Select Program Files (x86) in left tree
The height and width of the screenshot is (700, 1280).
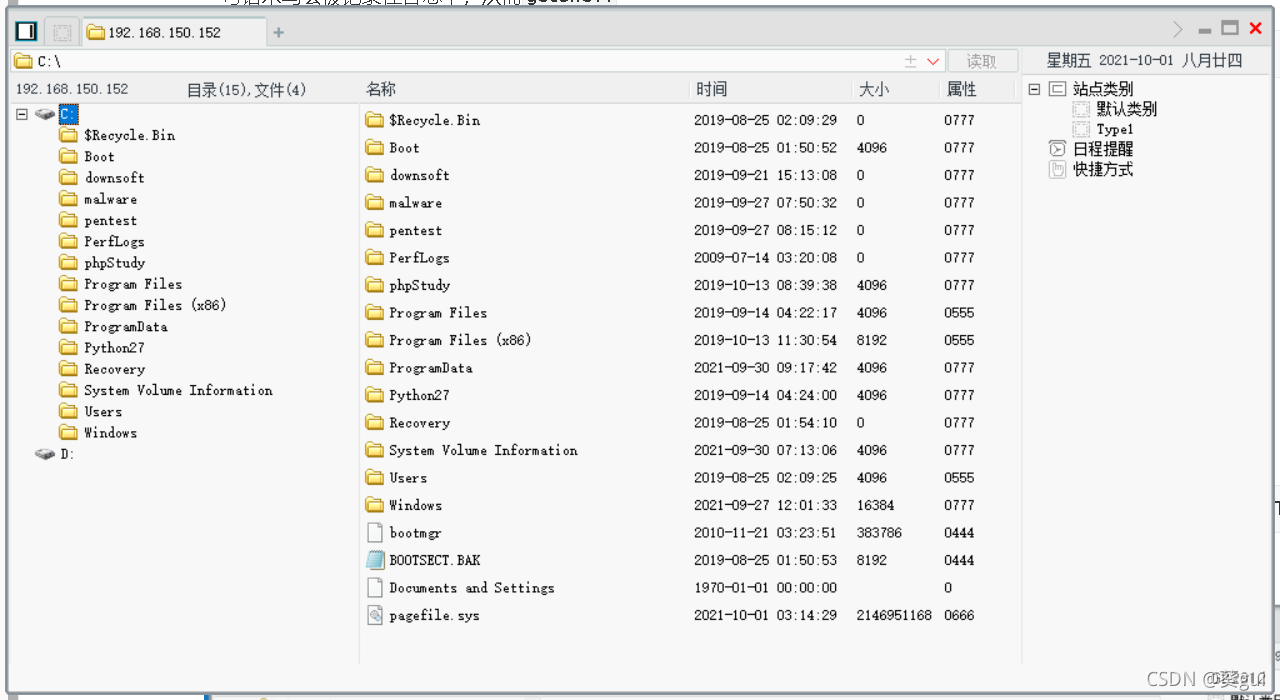point(155,305)
